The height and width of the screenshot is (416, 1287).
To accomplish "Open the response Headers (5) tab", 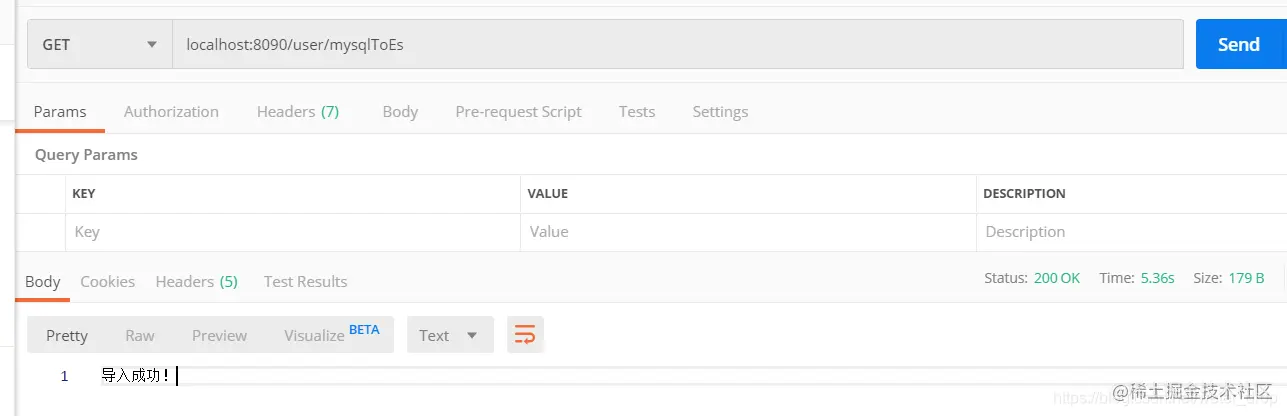I will pos(196,282).
